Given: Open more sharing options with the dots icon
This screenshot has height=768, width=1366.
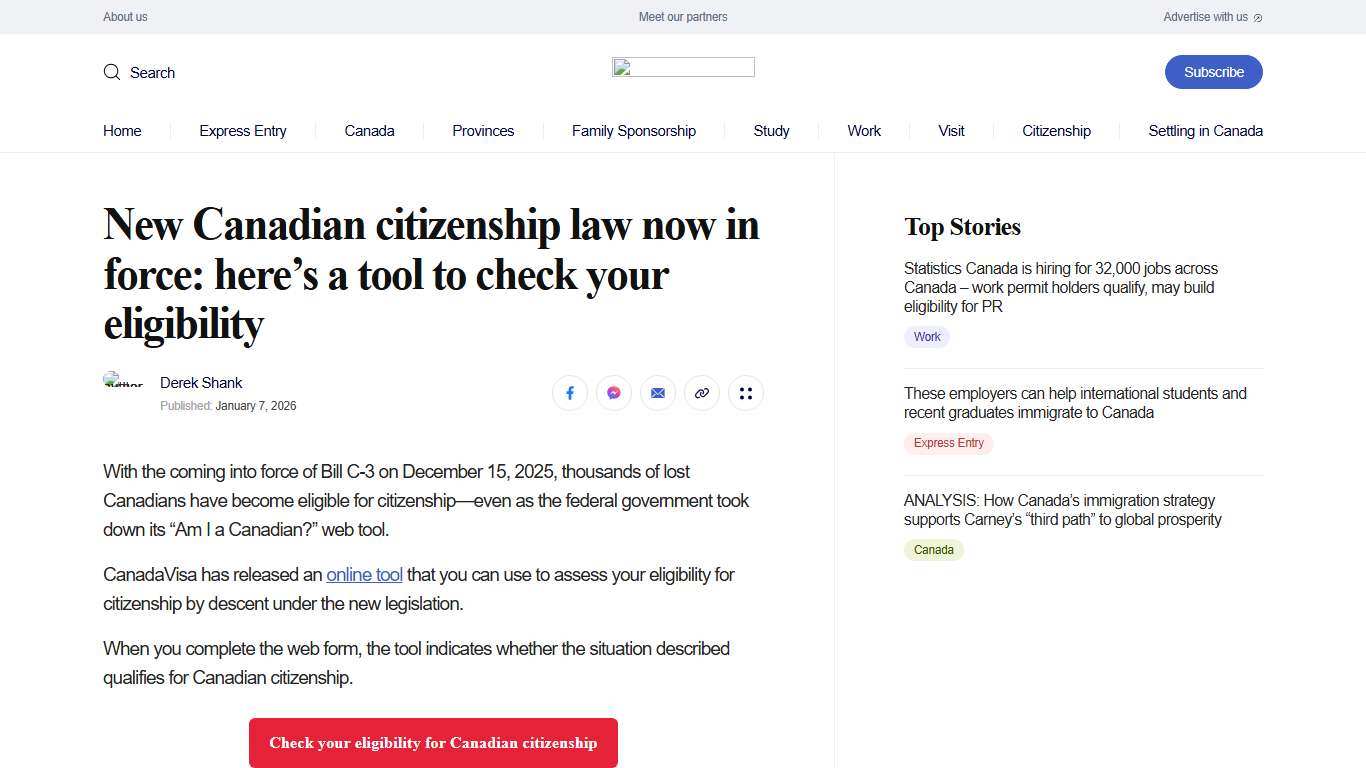Looking at the screenshot, I should tap(746, 393).
